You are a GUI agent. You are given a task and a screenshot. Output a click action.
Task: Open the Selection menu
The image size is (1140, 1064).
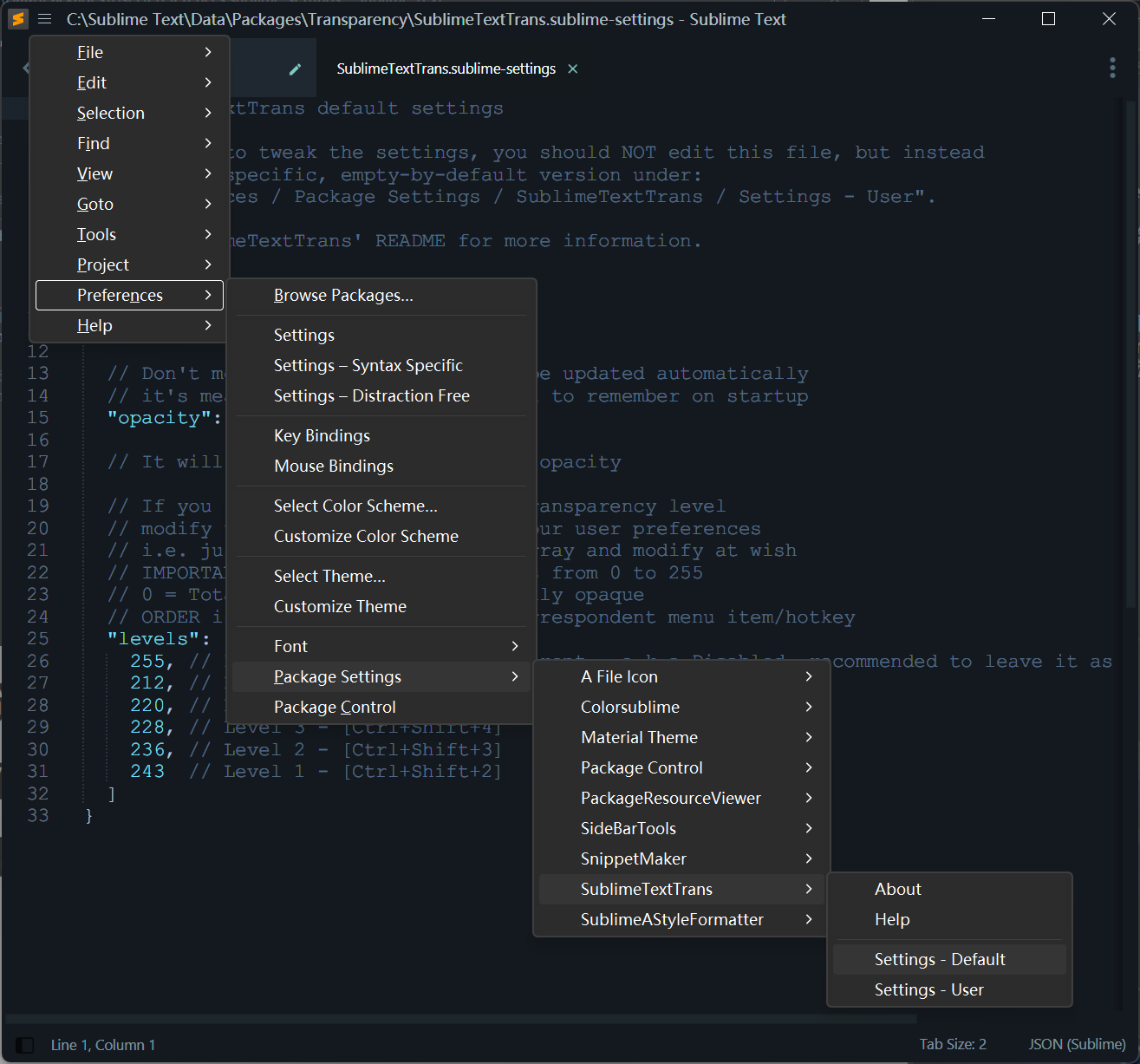pyautogui.click(x=129, y=113)
